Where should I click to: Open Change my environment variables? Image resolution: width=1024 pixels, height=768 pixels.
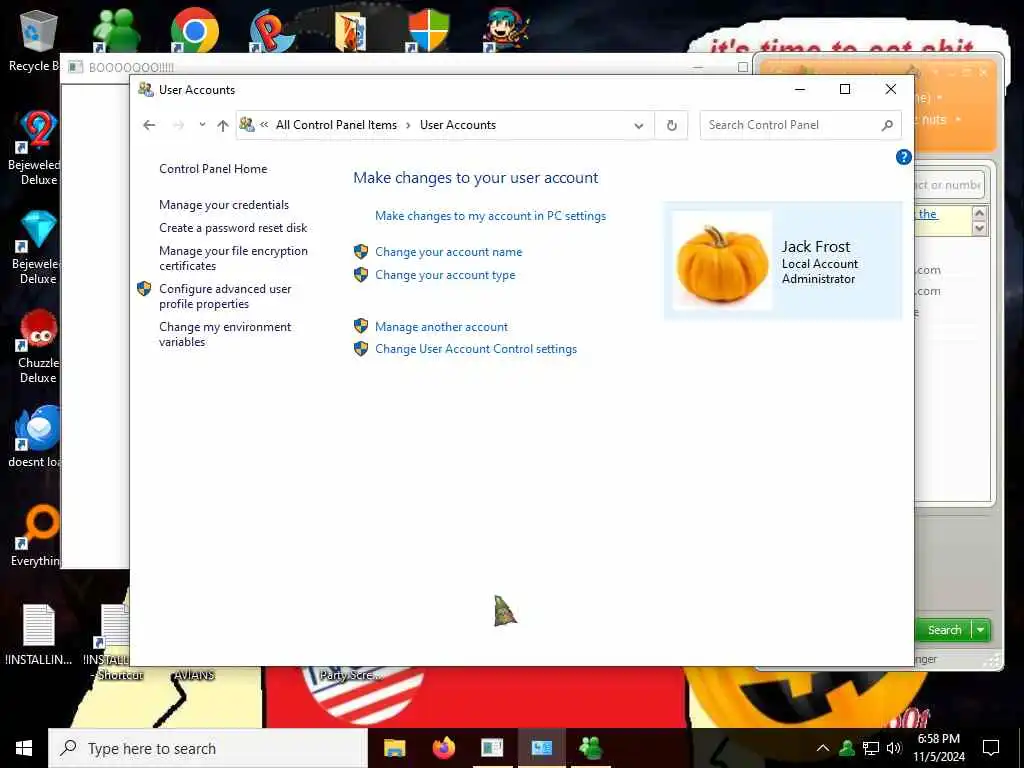(225, 334)
